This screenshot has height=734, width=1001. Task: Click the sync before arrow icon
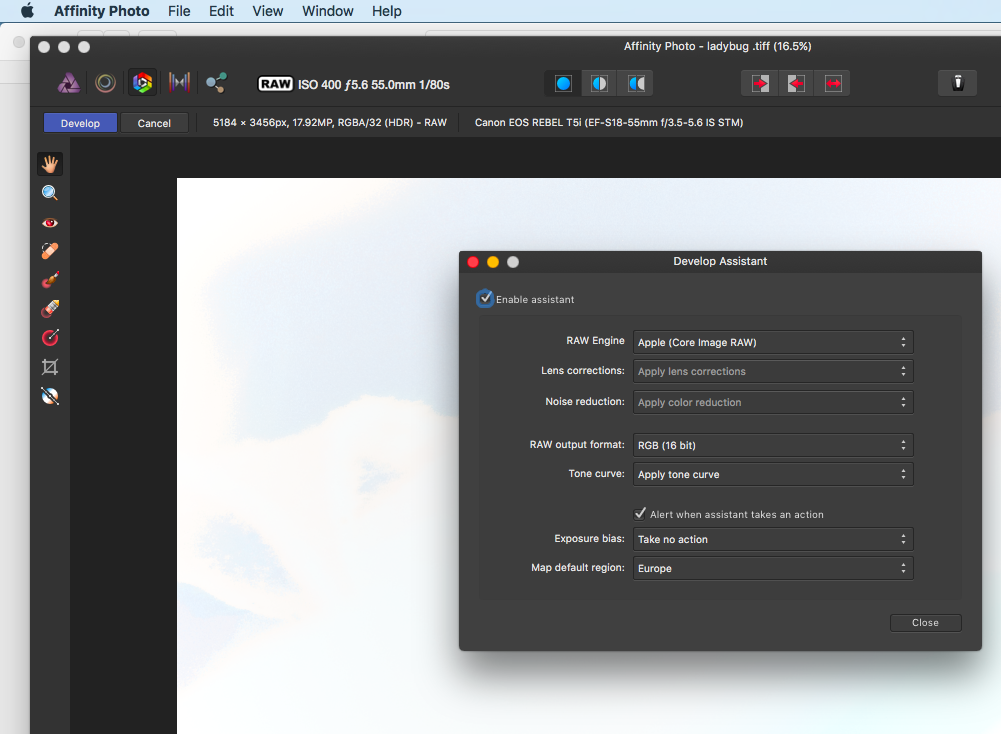click(x=760, y=84)
